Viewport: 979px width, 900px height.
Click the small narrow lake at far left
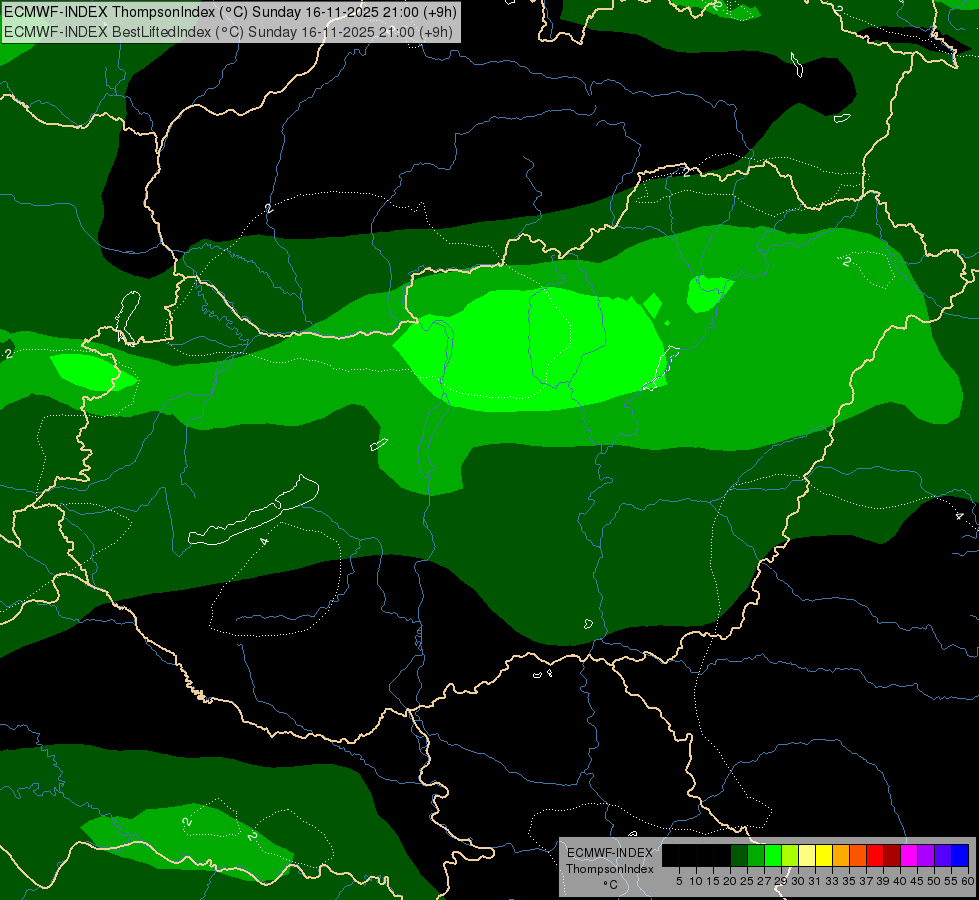coord(128,319)
